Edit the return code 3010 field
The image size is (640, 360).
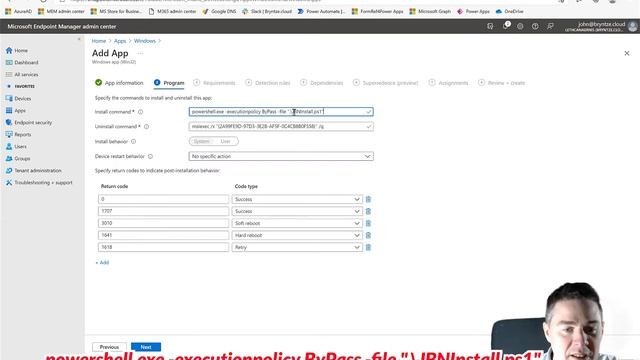tap(163, 223)
